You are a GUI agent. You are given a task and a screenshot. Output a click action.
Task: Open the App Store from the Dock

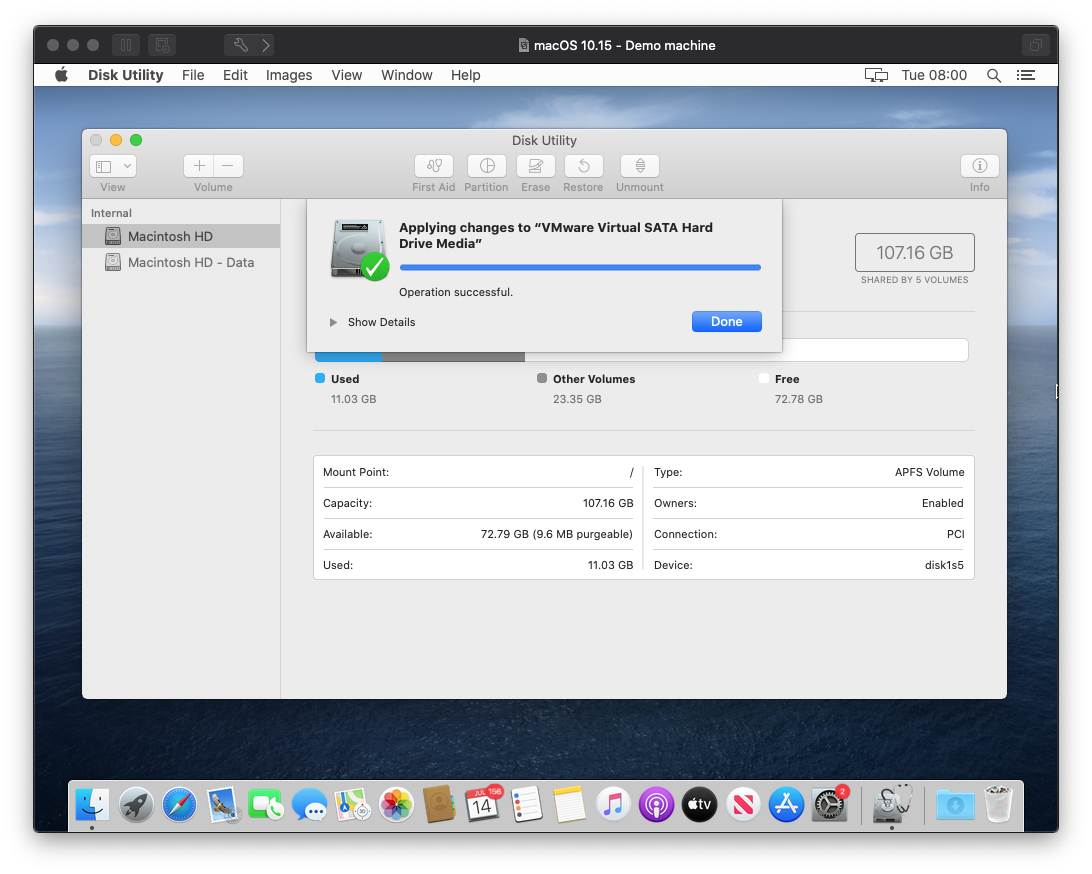(x=786, y=805)
